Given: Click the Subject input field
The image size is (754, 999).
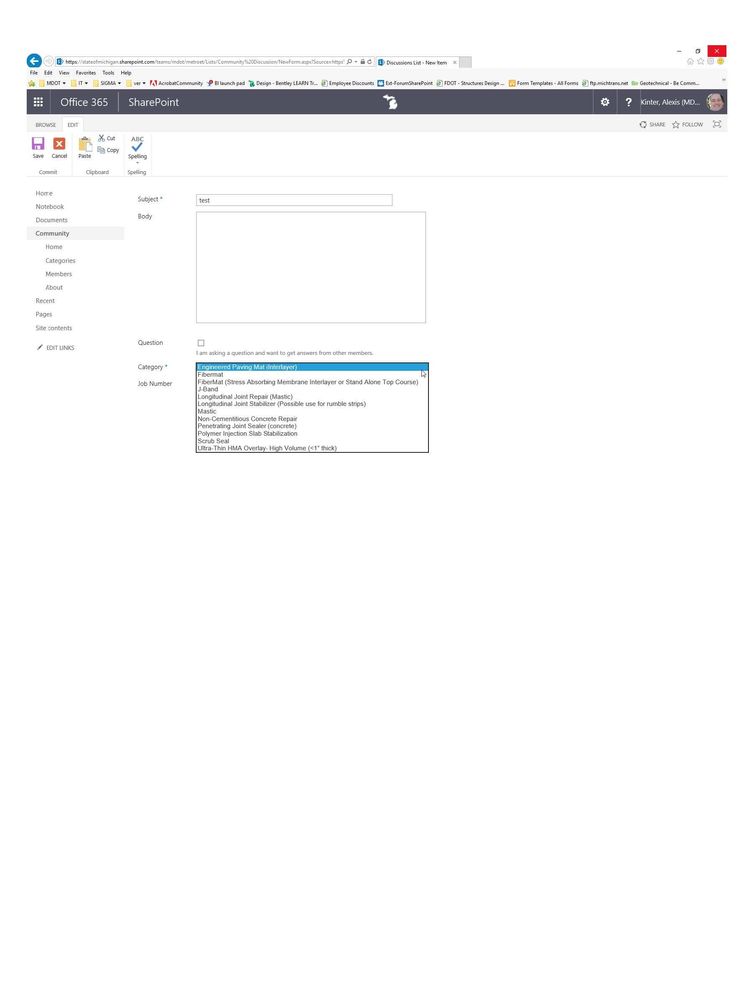Looking at the screenshot, I should click(x=294, y=200).
